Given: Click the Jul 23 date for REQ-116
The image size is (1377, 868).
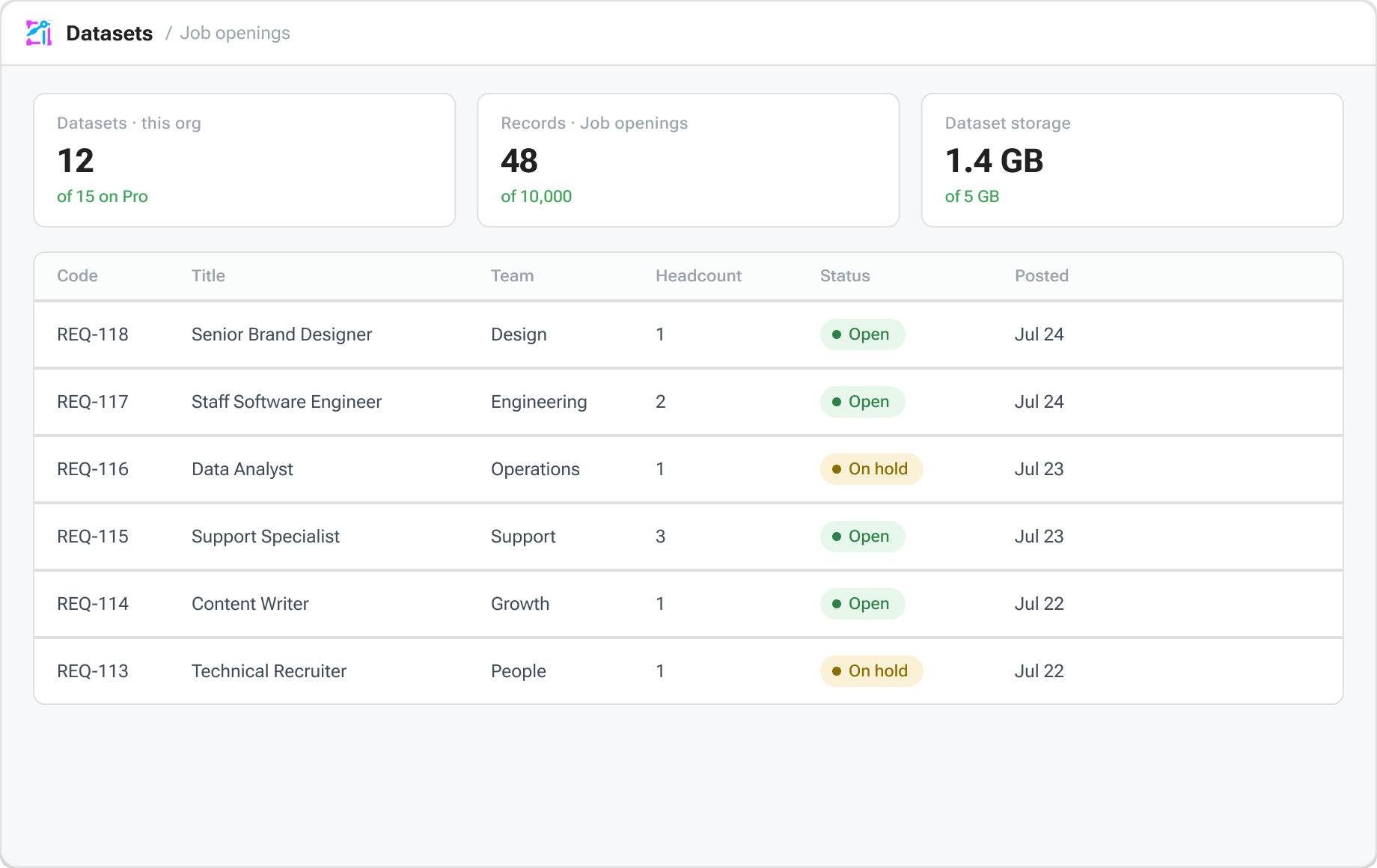Looking at the screenshot, I should point(1039,469).
